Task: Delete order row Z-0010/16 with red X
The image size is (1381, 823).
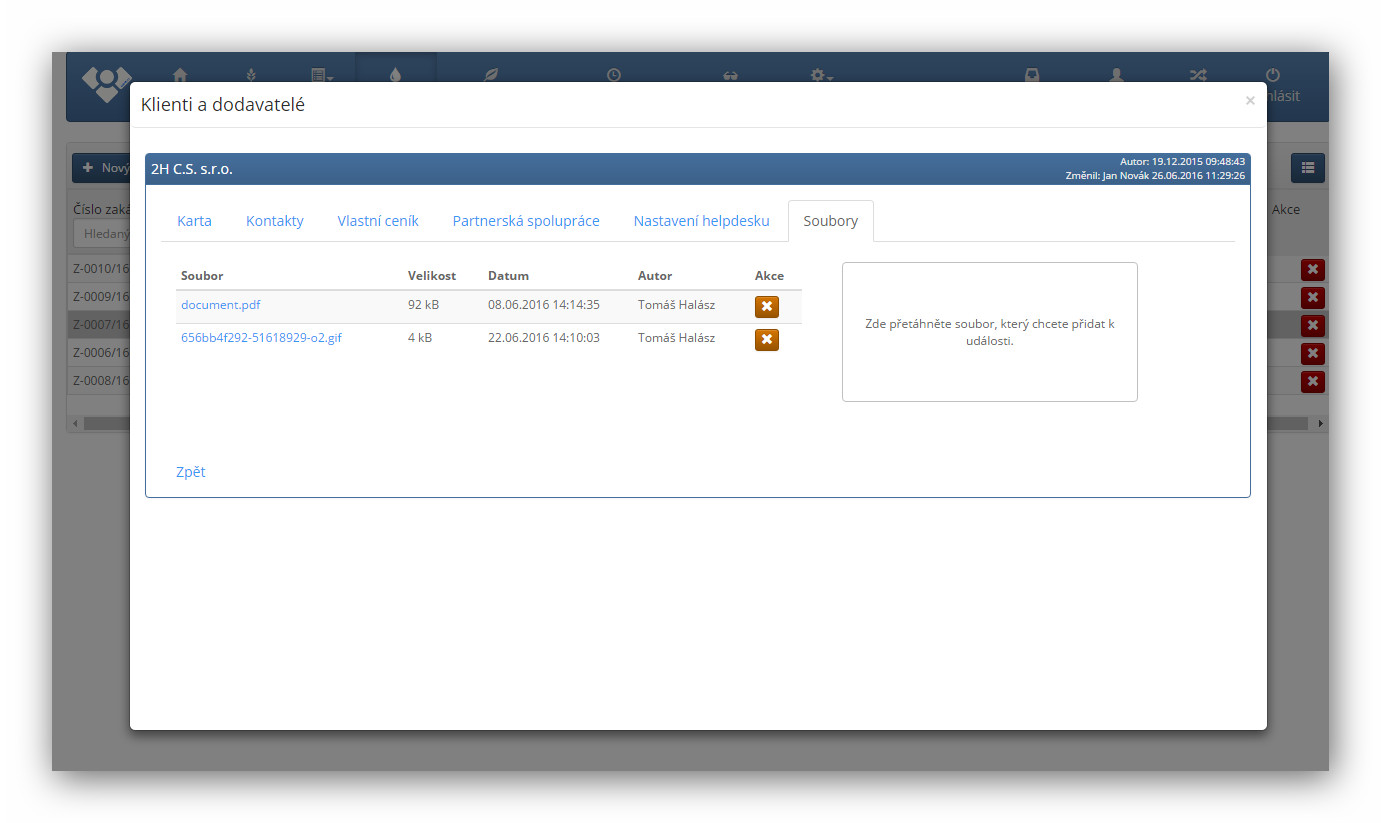Action: tap(1312, 269)
